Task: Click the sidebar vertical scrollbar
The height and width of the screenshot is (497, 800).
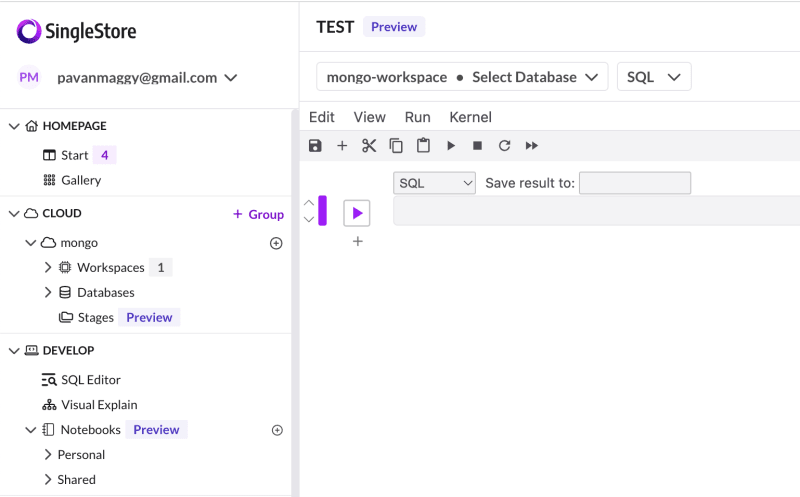Action: coord(294,303)
